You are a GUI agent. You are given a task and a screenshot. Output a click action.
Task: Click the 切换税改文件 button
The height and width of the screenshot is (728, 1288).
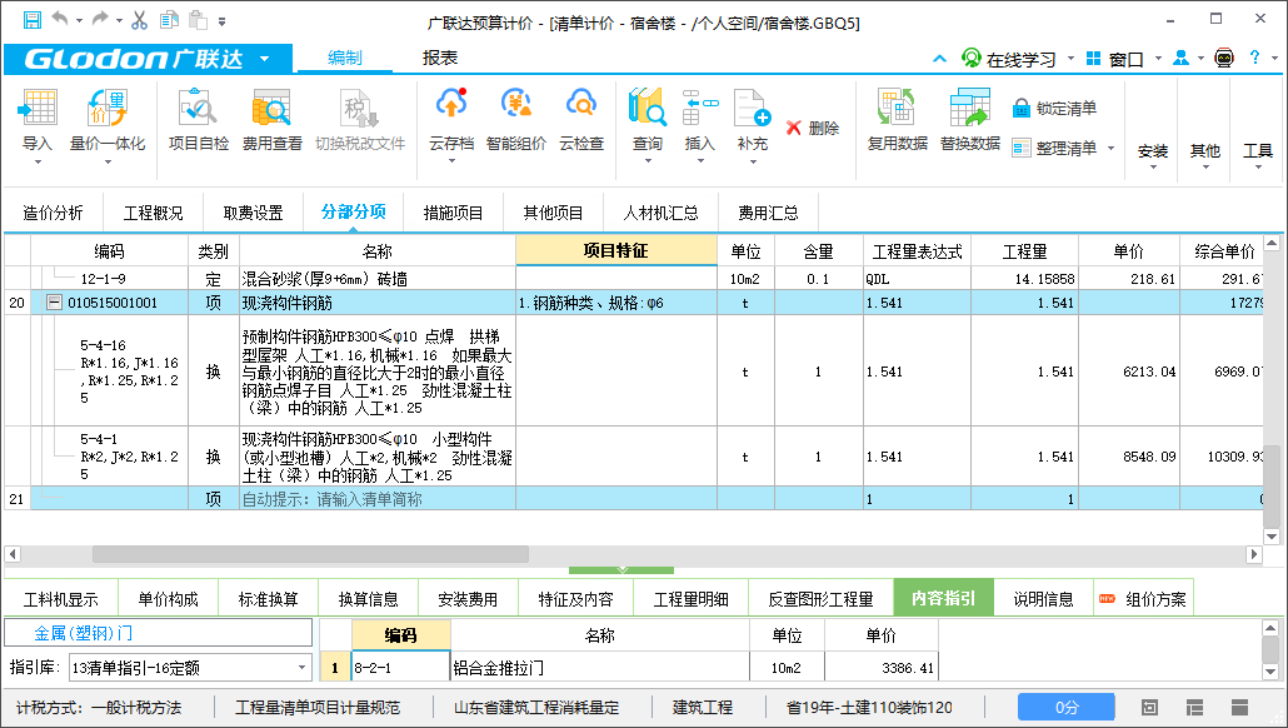pos(360,120)
